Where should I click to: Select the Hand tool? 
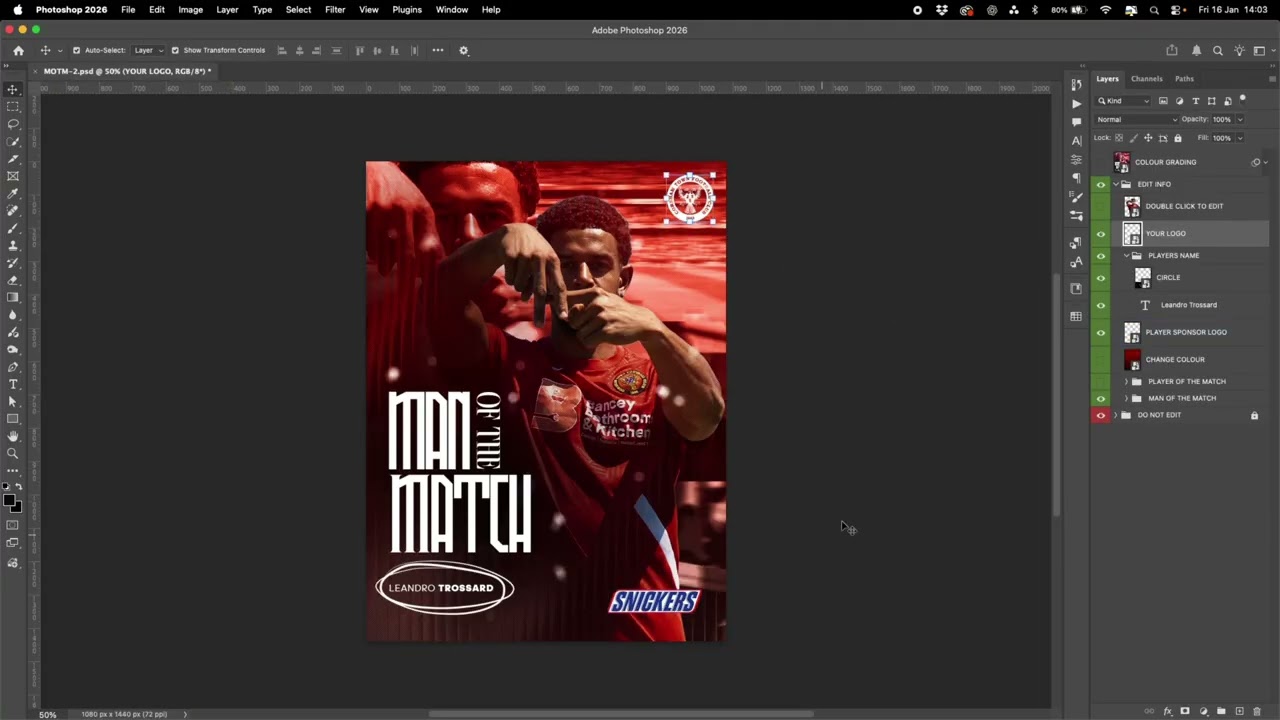[x=13, y=436]
